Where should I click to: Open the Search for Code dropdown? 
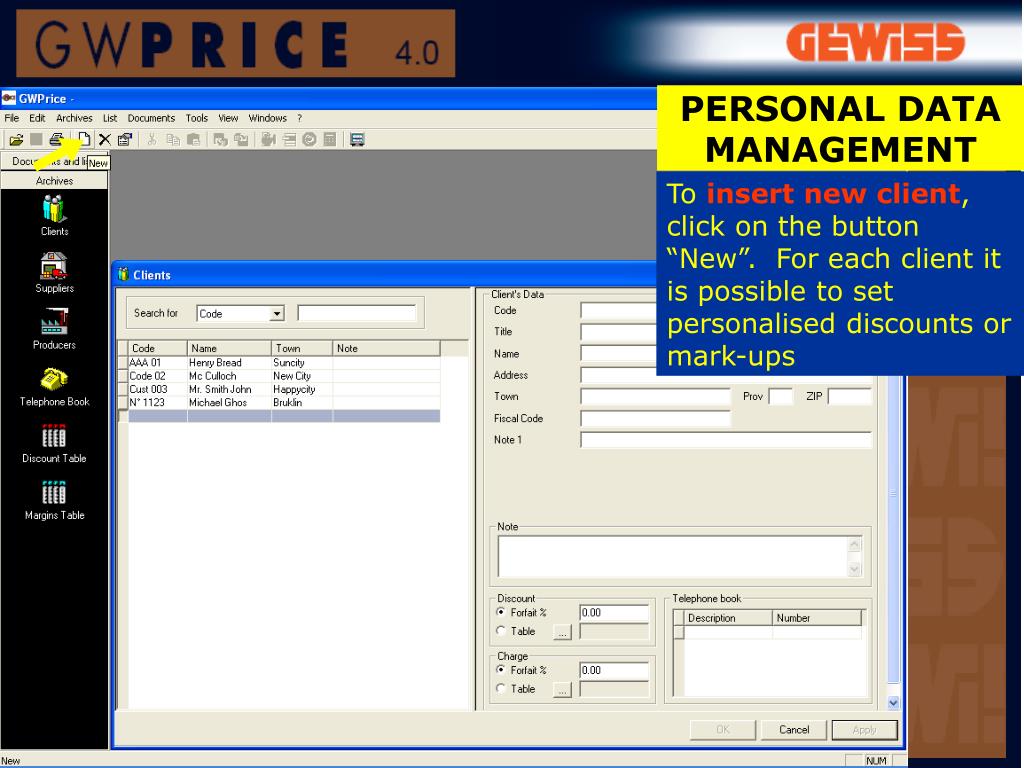[x=277, y=314]
